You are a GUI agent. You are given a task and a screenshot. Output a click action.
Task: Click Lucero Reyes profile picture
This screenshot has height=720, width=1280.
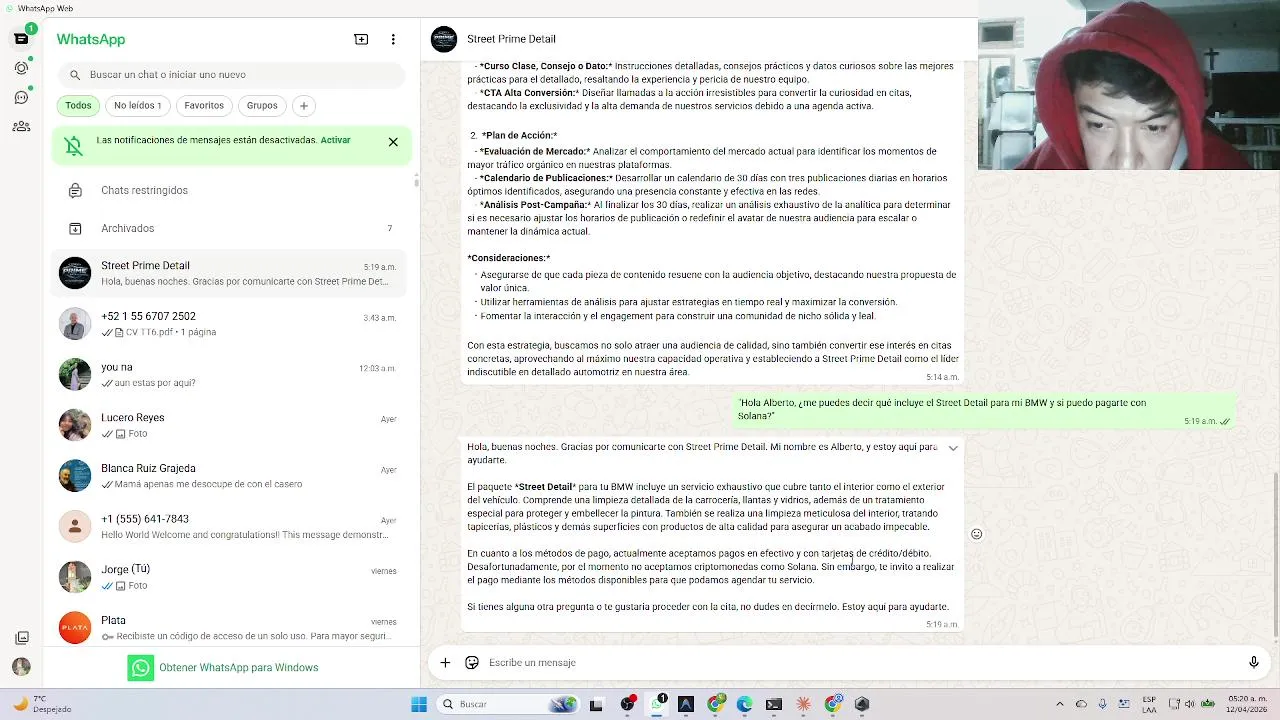click(75, 425)
